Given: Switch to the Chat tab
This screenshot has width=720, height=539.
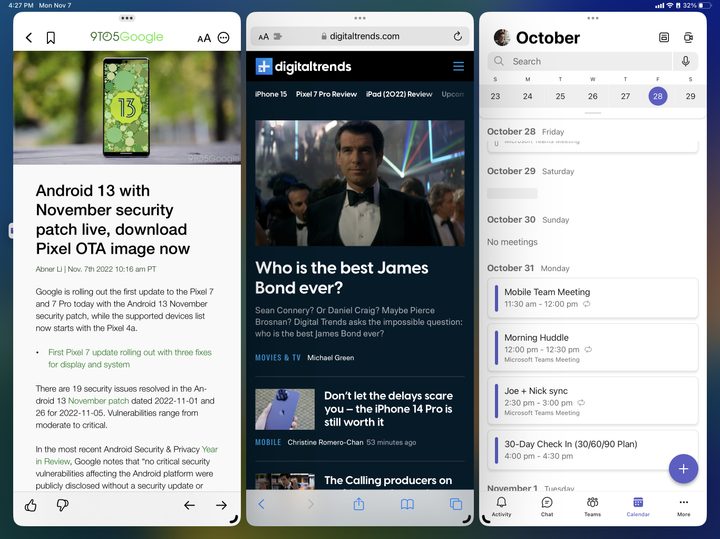Looking at the screenshot, I should (x=547, y=506).
